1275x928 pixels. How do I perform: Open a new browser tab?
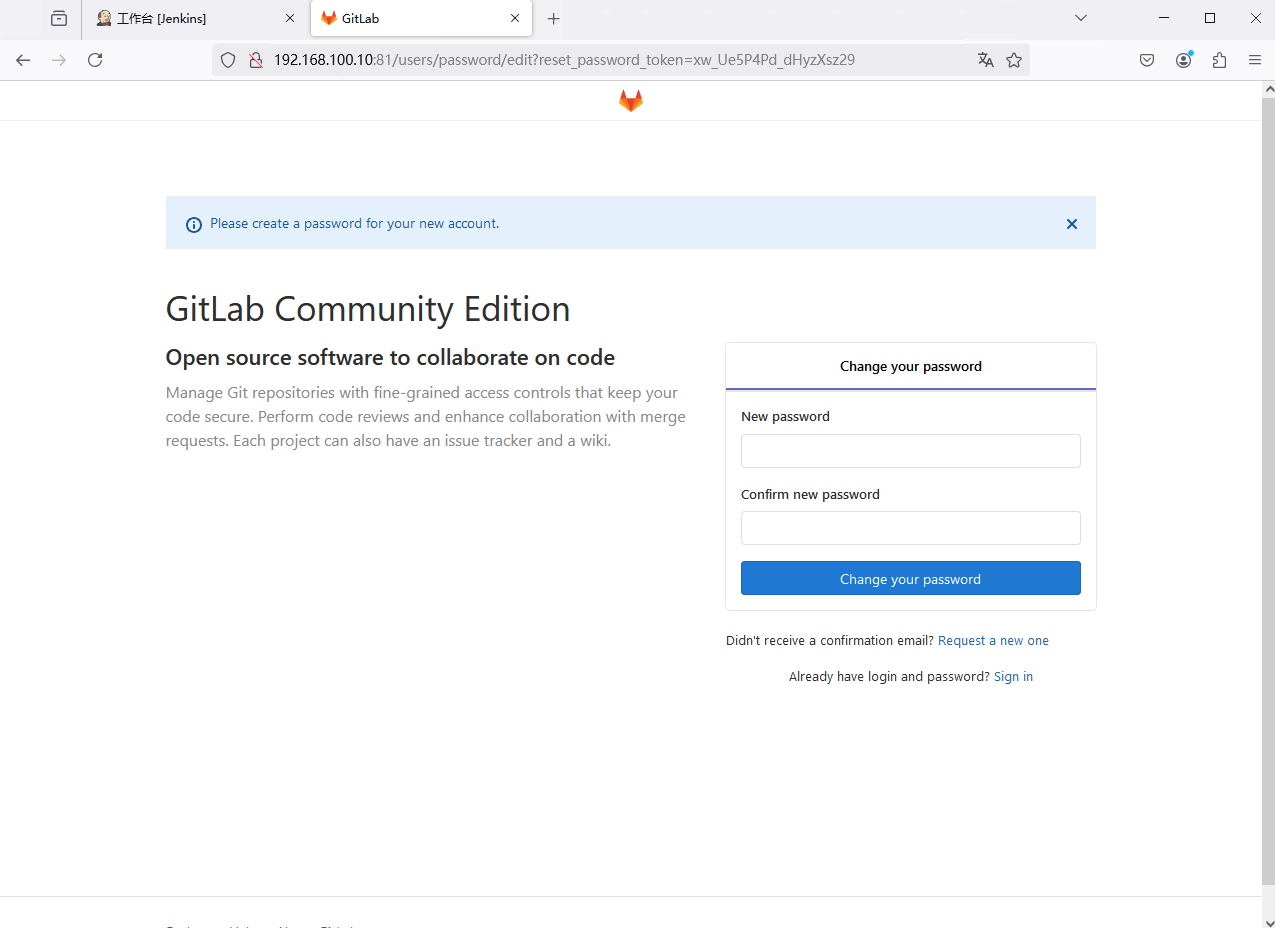coord(554,19)
